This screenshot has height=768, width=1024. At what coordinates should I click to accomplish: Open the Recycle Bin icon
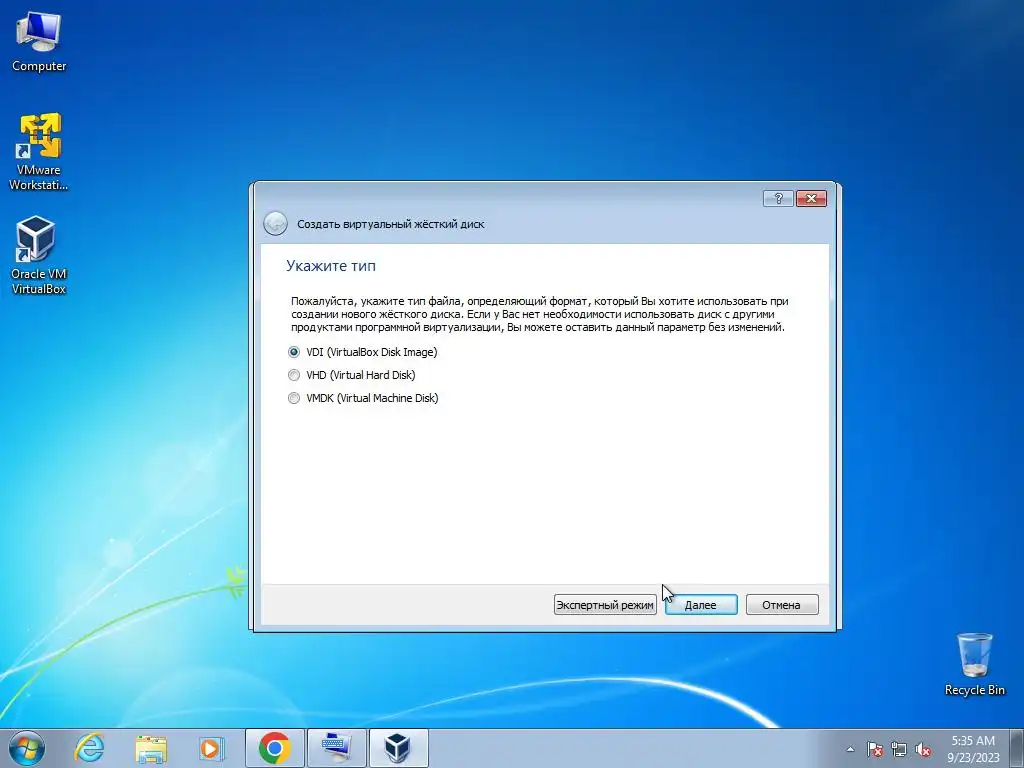coord(974,664)
